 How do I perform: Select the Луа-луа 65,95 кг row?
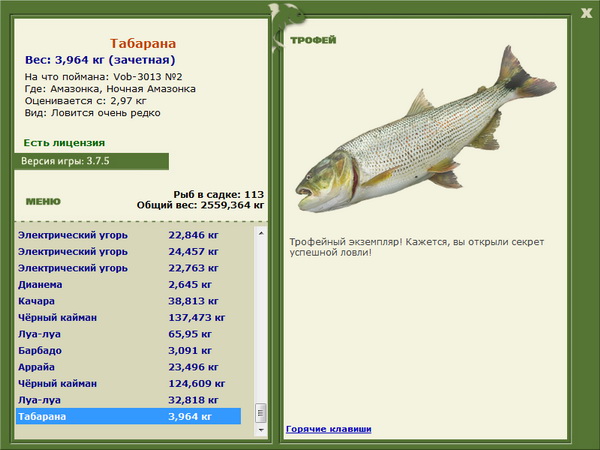(129, 334)
